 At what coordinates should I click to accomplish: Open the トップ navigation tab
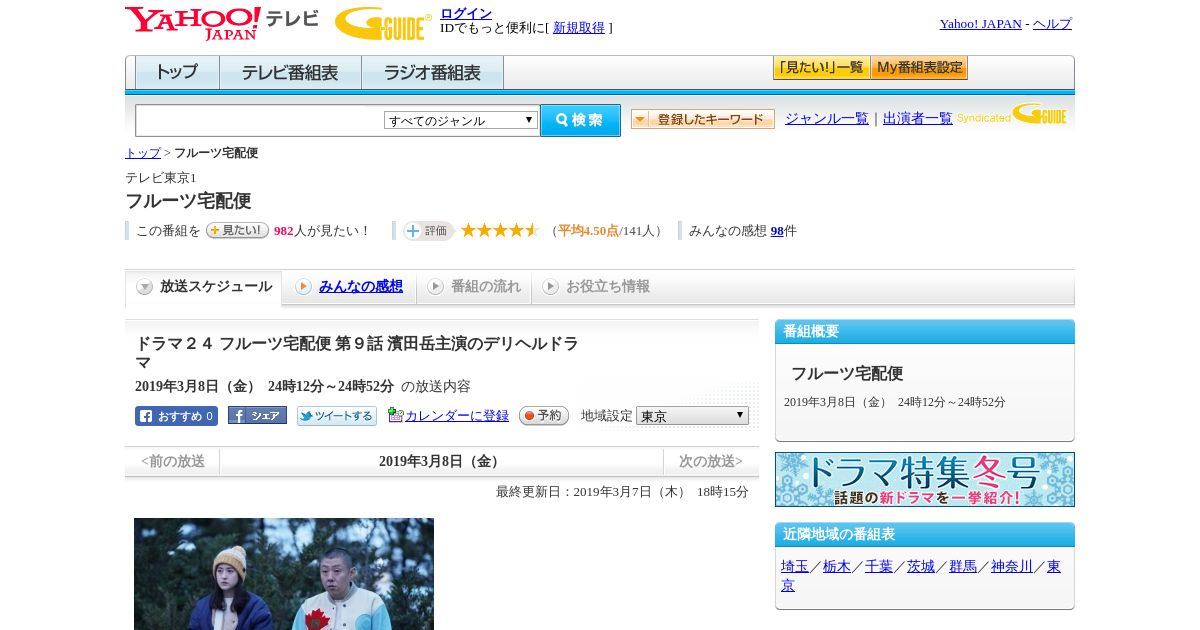click(x=177, y=72)
